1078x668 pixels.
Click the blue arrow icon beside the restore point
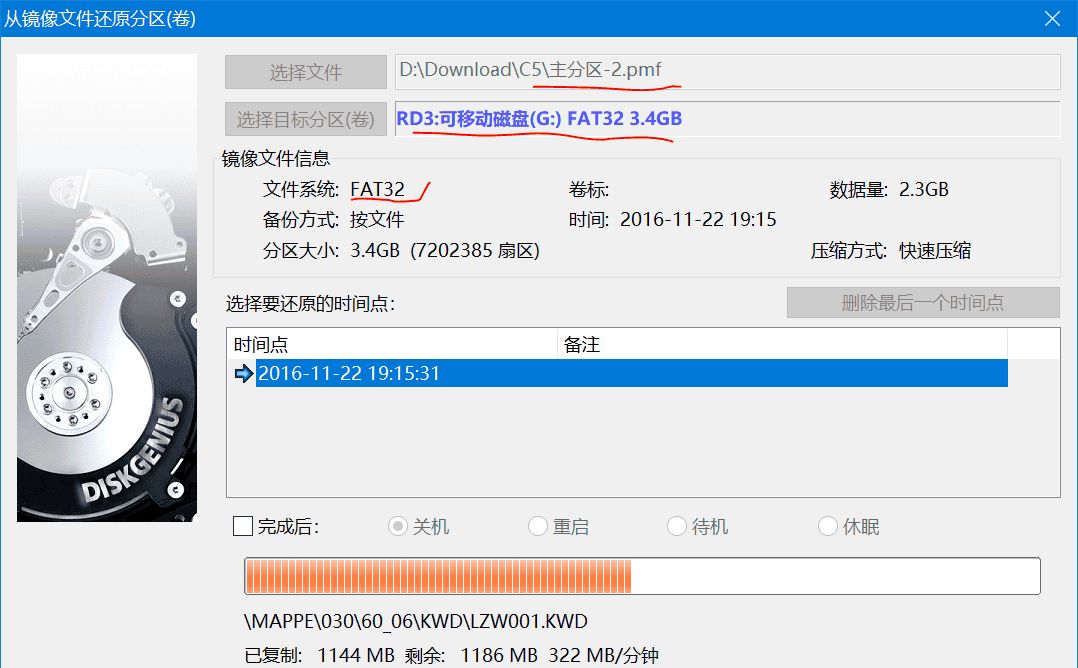click(243, 374)
